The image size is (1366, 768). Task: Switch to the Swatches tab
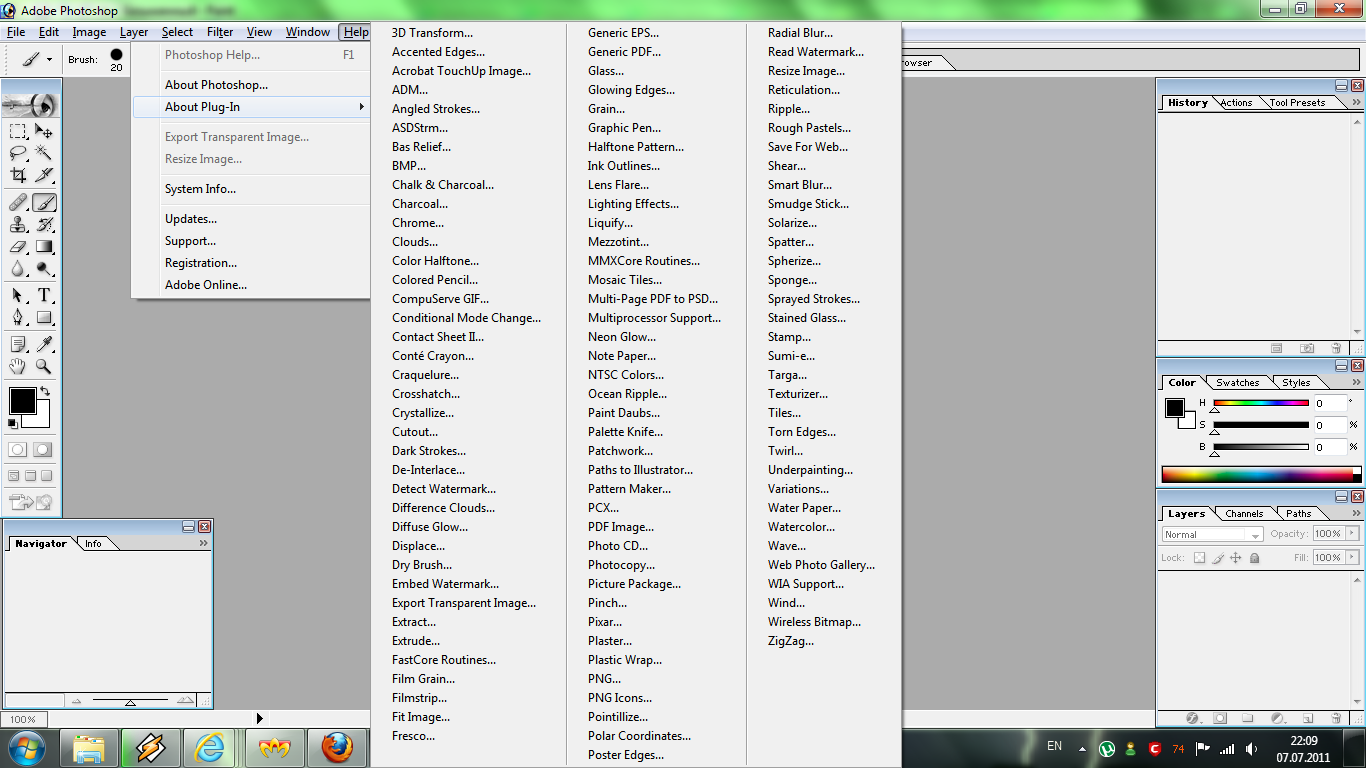(x=1238, y=382)
